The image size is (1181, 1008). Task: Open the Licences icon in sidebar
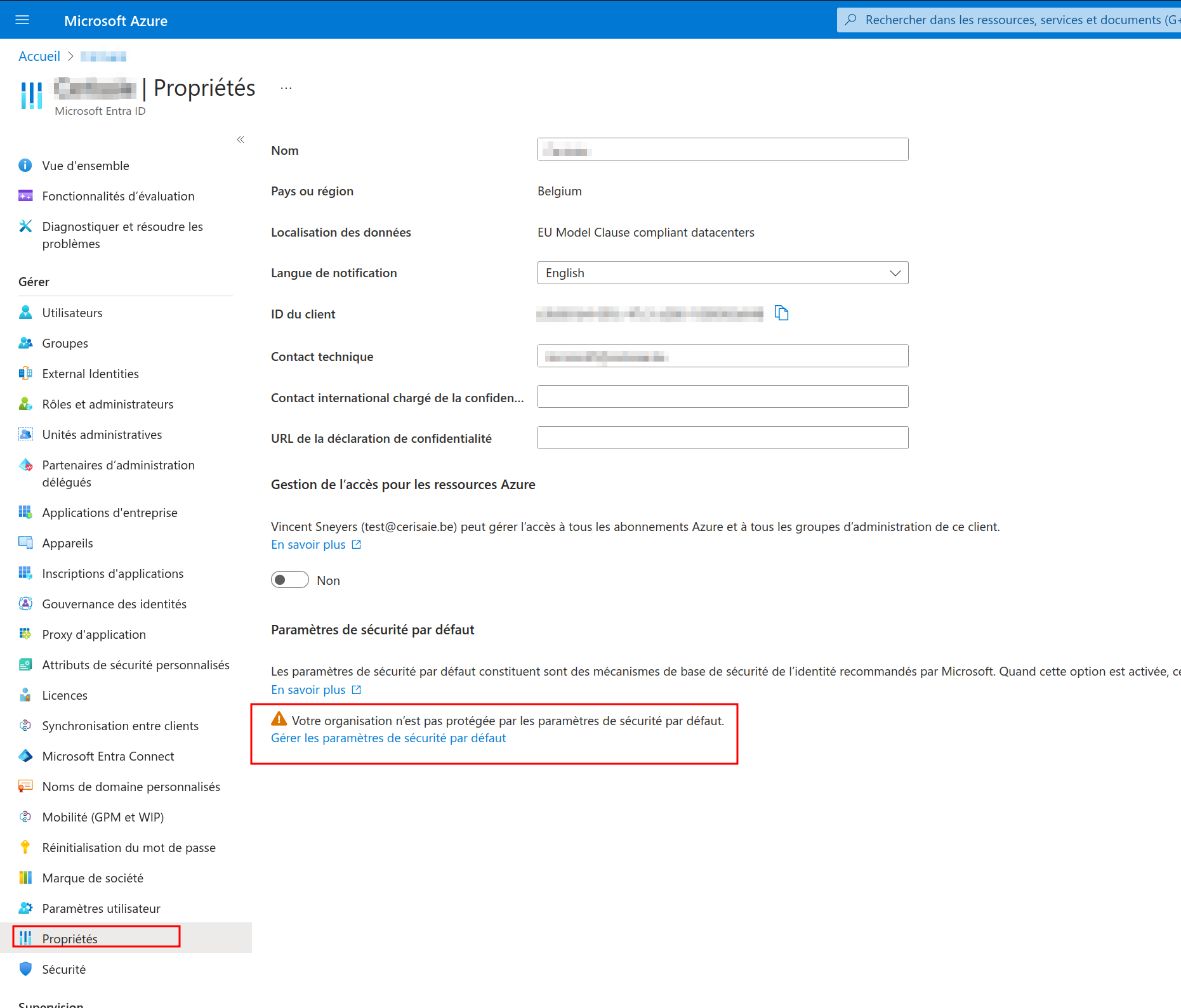(x=25, y=695)
